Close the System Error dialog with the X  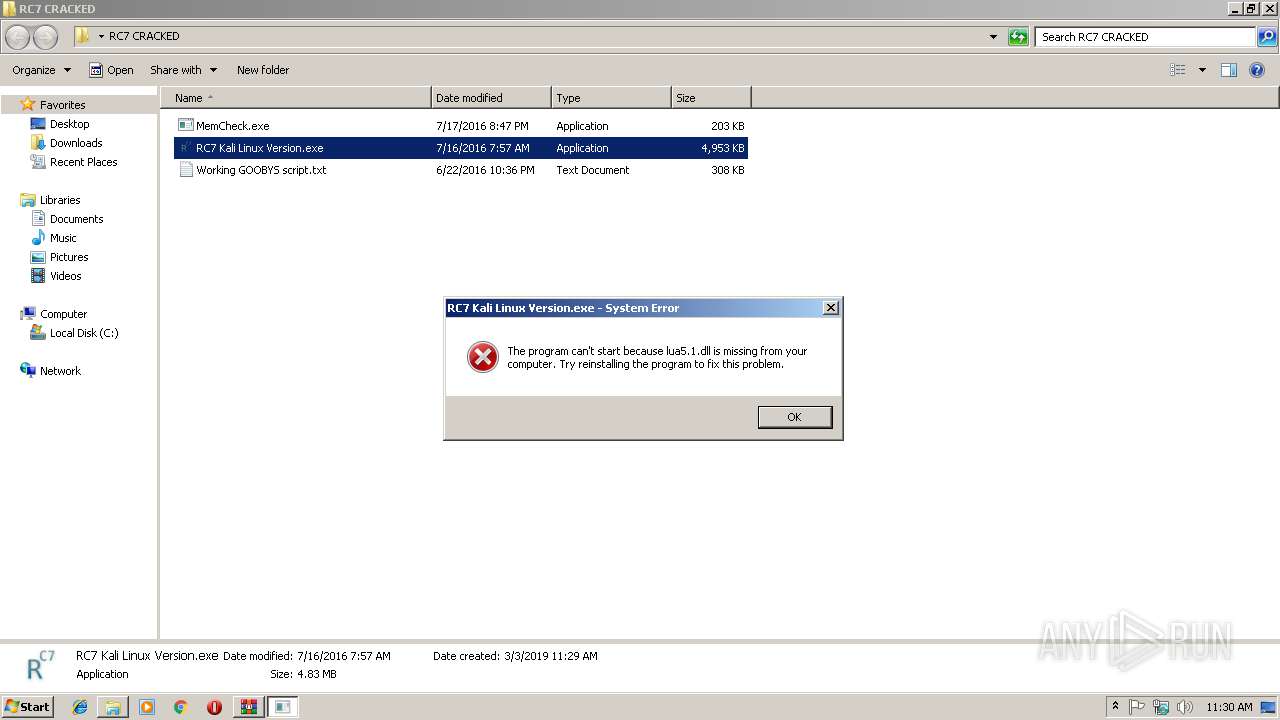pyautogui.click(x=830, y=308)
